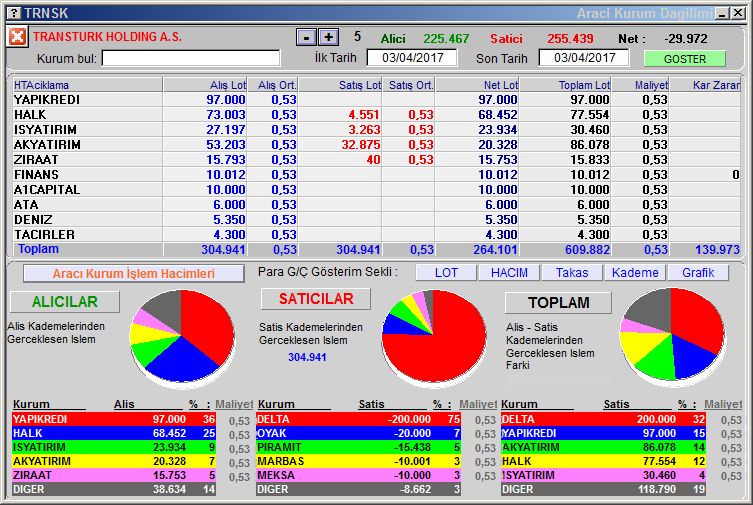Switch display to HACIM
753x505 pixels.
(509, 273)
